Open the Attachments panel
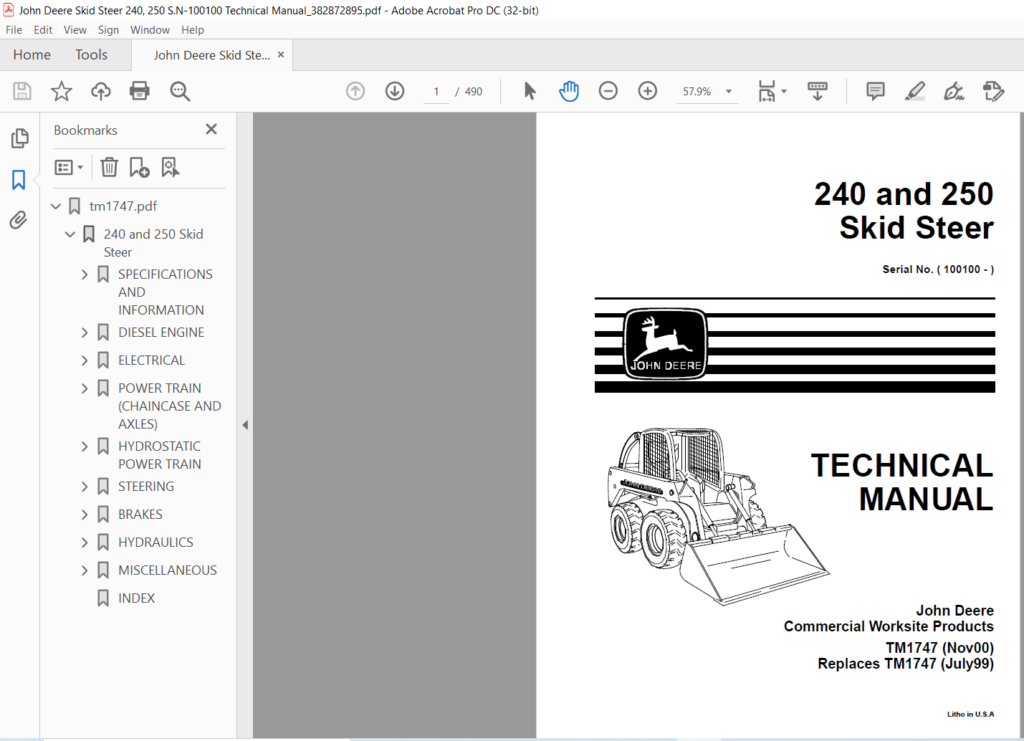The width and height of the screenshot is (1024, 741). (x=19, y=221)
